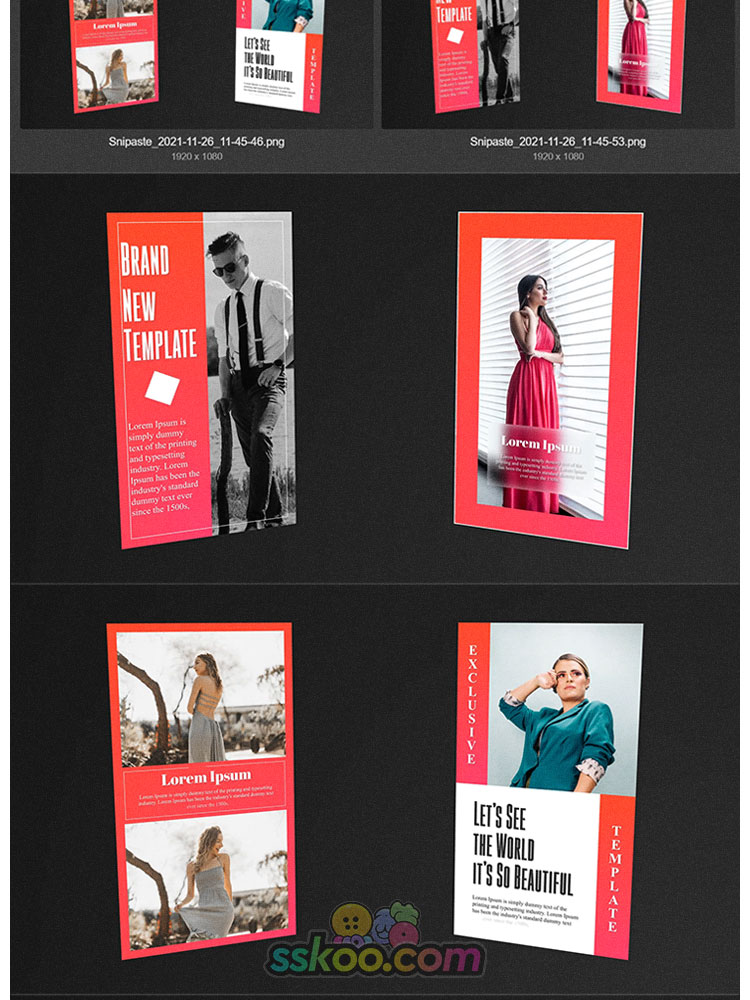The width and height of the screenshot is (750, 1000).
Task: Open the Let's See The World poster
Action: [x=548, y=790]
